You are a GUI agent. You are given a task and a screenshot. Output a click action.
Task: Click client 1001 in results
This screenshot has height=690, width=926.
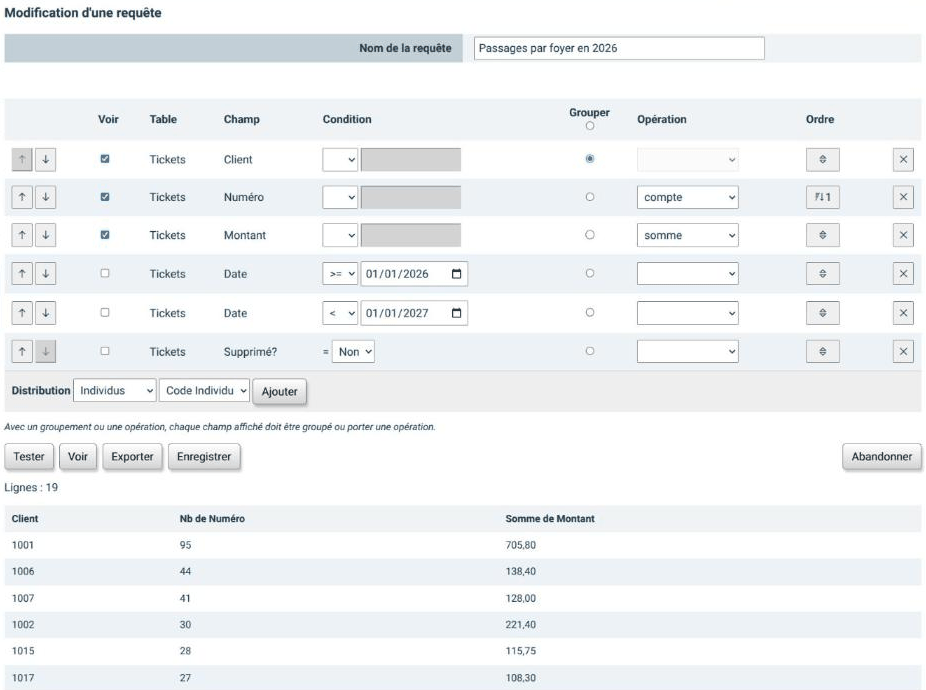[22, 545]
